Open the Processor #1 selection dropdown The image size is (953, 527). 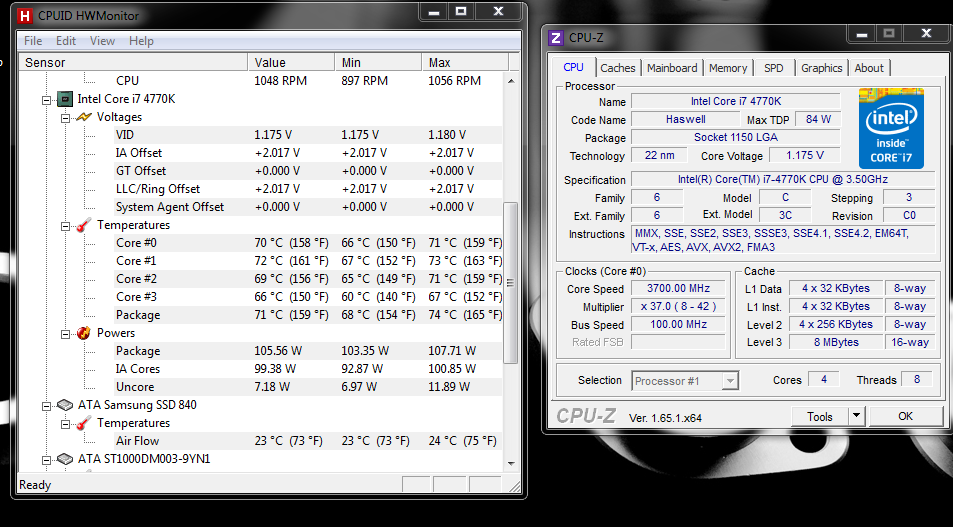click(x=730, y=381)
